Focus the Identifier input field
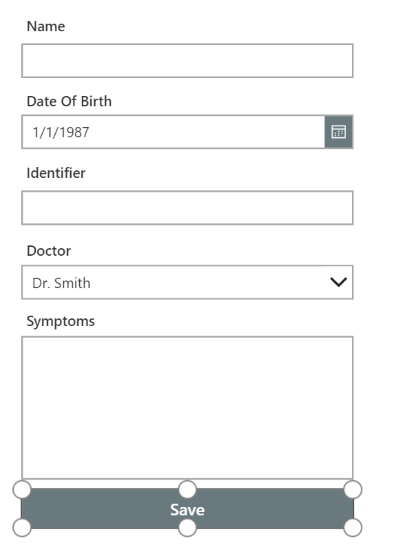 tap(187, 208)
